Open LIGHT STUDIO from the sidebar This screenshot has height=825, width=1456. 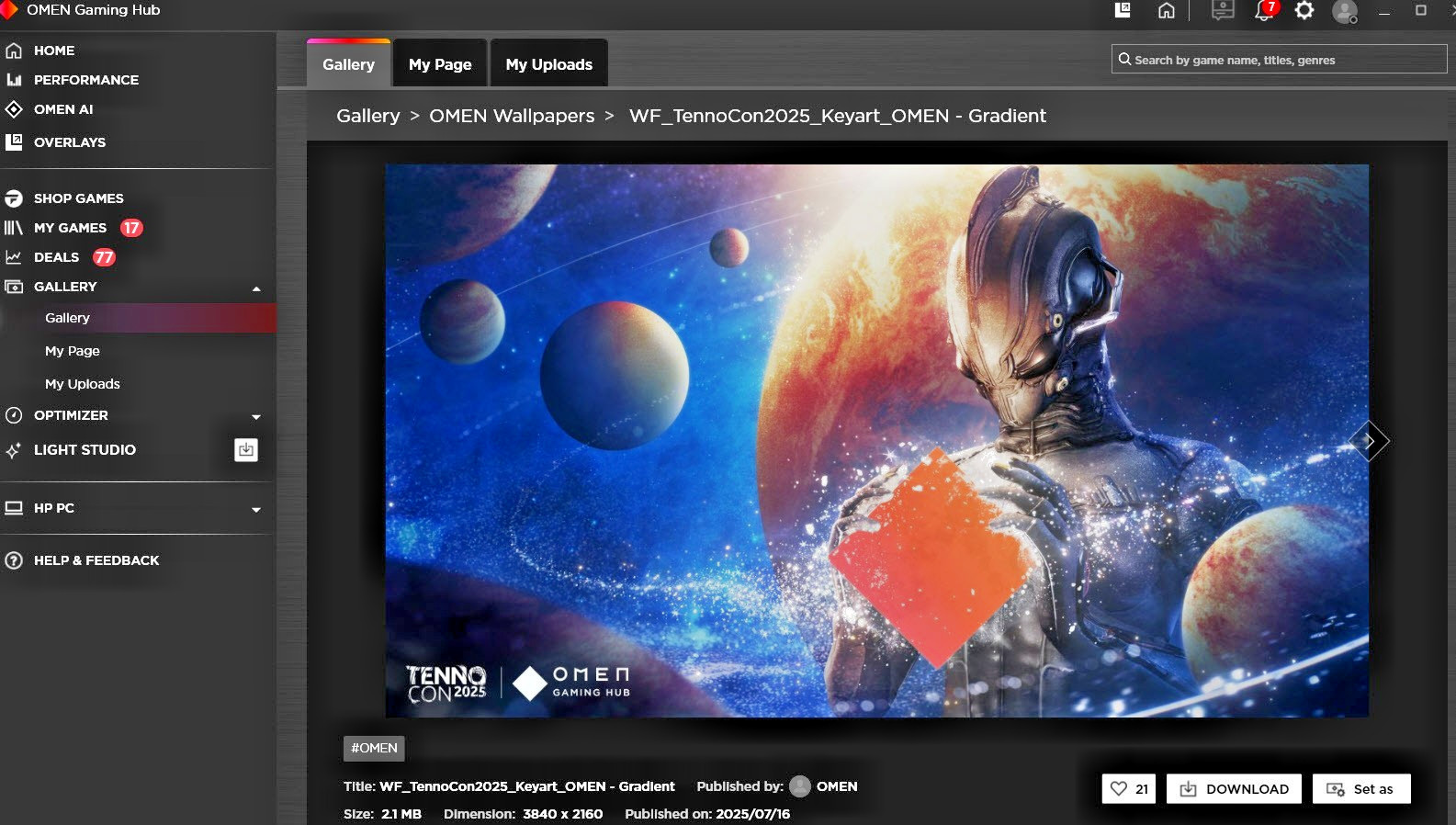(85, 450)
